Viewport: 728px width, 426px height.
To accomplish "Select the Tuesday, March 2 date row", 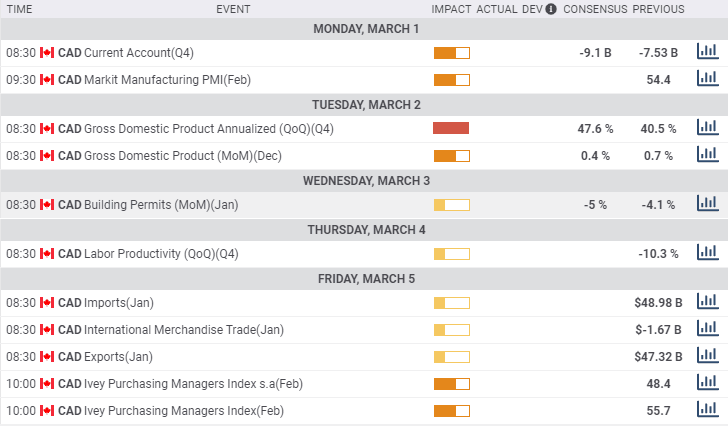I will point(366,104).
